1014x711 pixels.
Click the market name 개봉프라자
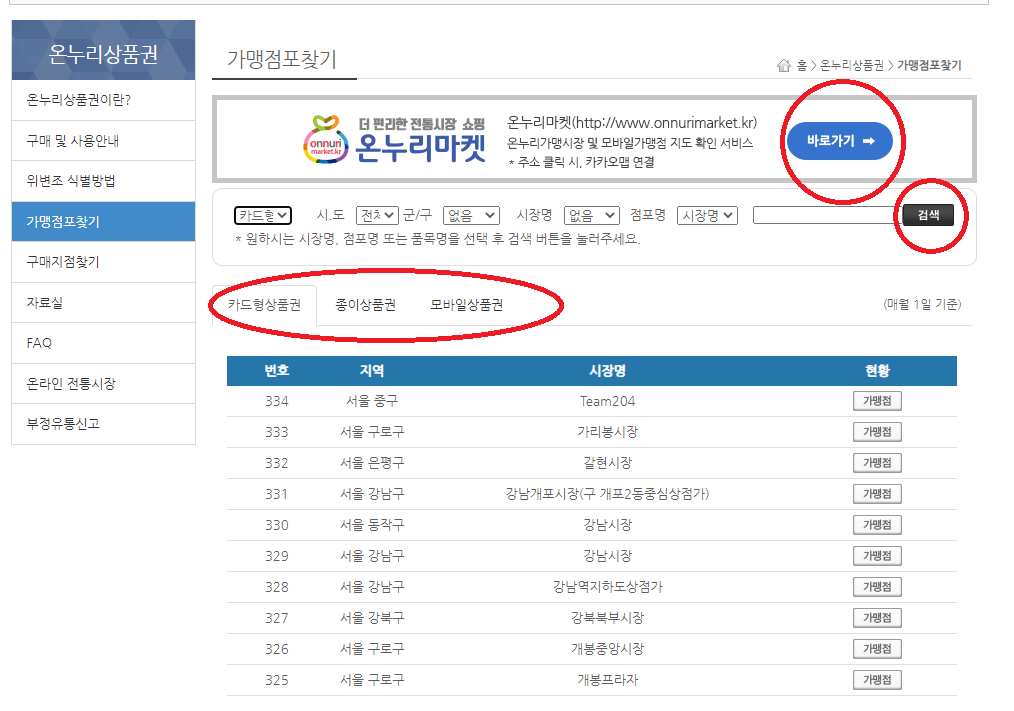tap(607, 681)
